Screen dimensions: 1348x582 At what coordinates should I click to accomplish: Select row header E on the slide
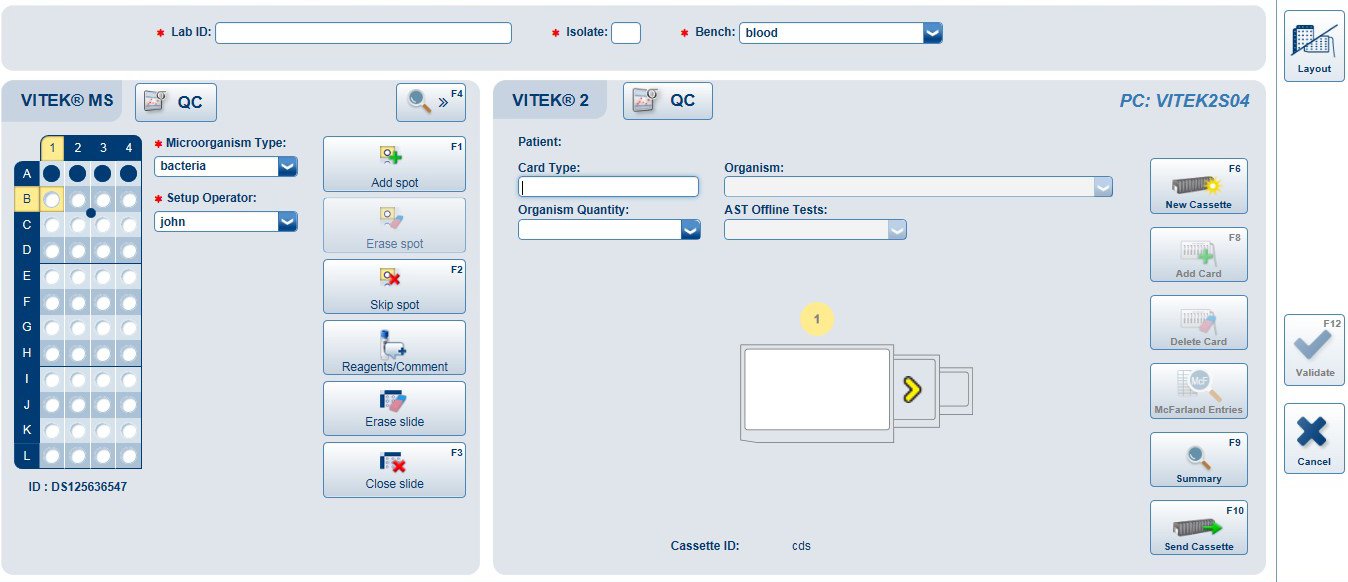[x=27, y=275]
